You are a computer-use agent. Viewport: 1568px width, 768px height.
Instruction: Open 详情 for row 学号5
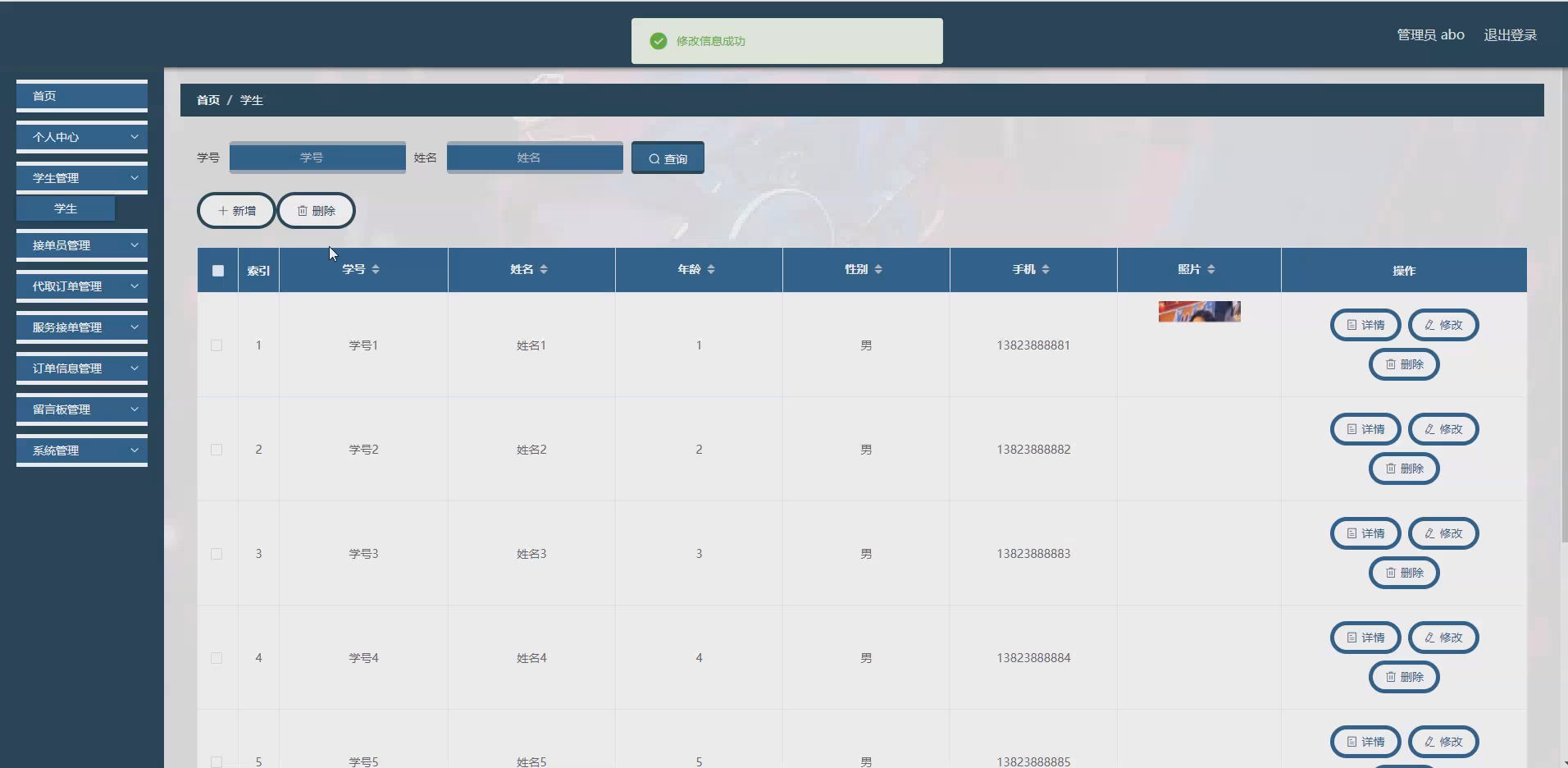(x=1365, y=742)
